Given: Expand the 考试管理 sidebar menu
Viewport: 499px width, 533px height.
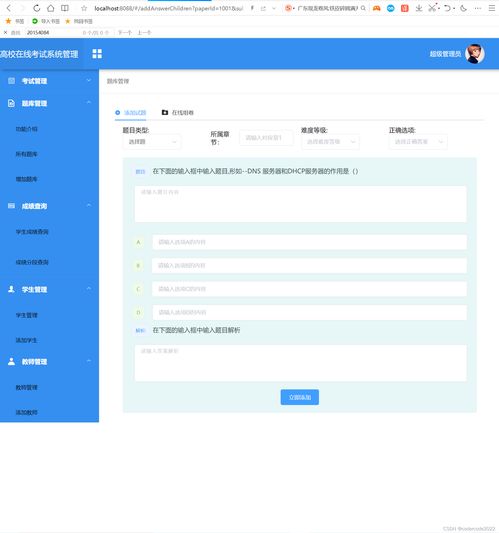Looking at the screenshot, I should (50, 81).
